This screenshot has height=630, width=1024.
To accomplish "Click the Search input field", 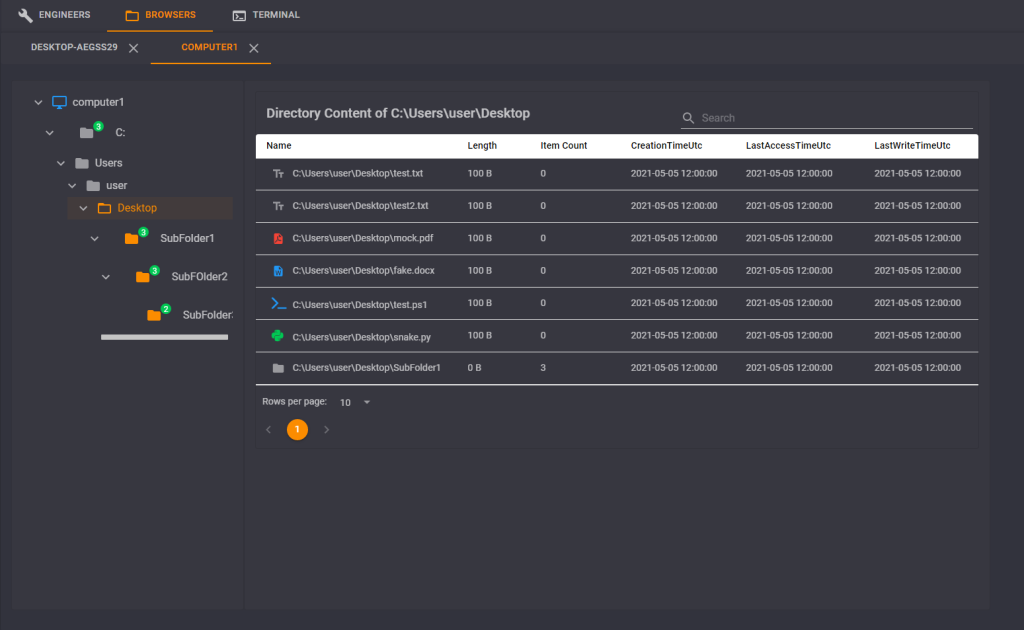I will (x=835, y=118).
